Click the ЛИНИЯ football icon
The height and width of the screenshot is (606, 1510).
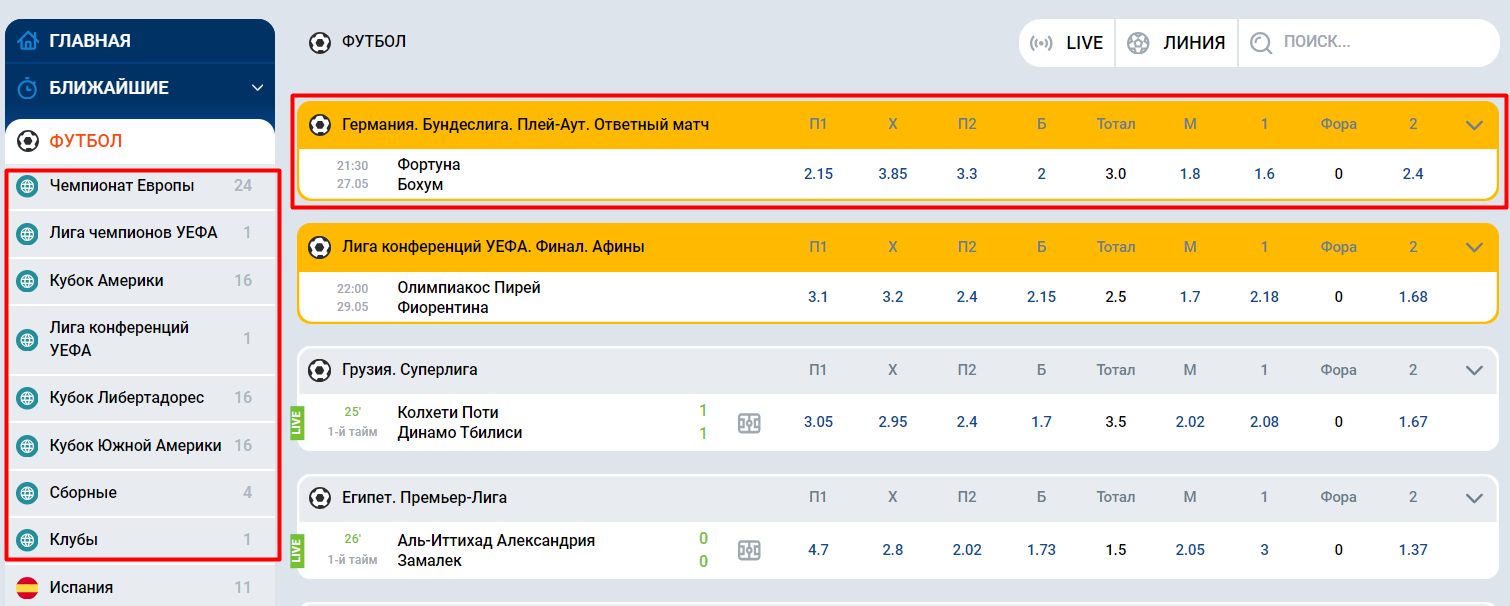1138,43
